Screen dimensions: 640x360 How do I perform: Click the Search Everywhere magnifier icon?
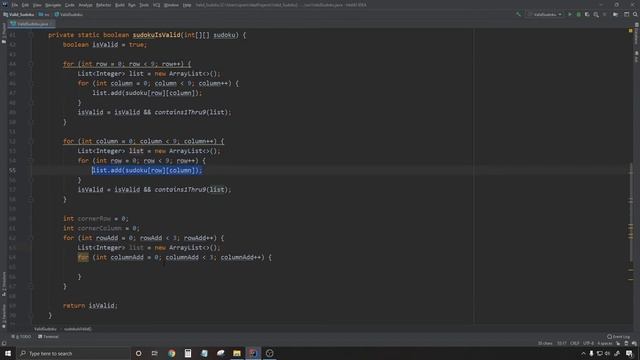[x=635, y=15]
